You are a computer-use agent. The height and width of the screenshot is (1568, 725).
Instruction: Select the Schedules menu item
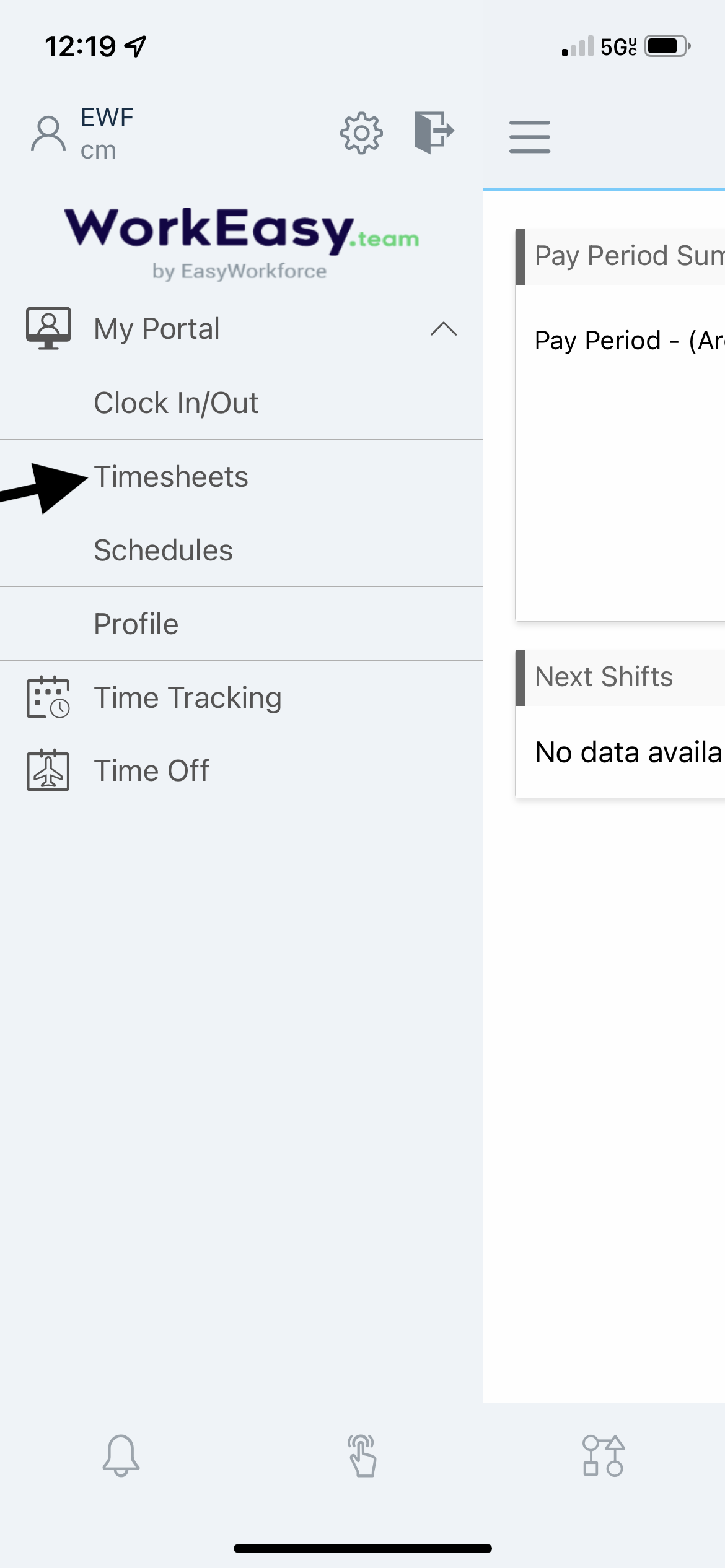[x=163, y=549]
